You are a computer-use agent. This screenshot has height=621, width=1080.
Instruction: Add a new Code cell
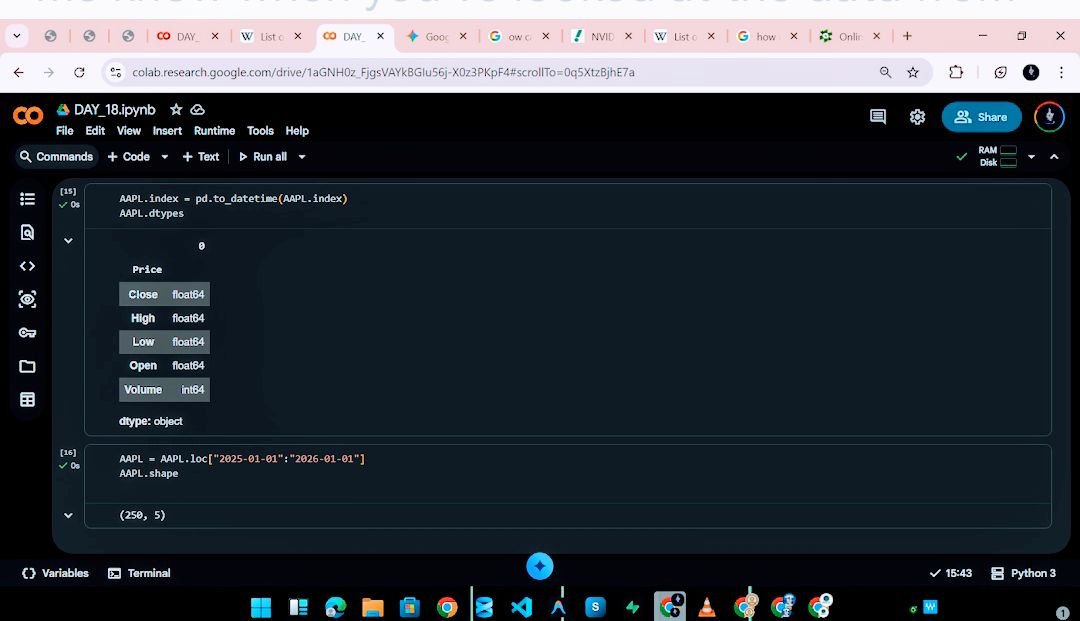(129, 157)
